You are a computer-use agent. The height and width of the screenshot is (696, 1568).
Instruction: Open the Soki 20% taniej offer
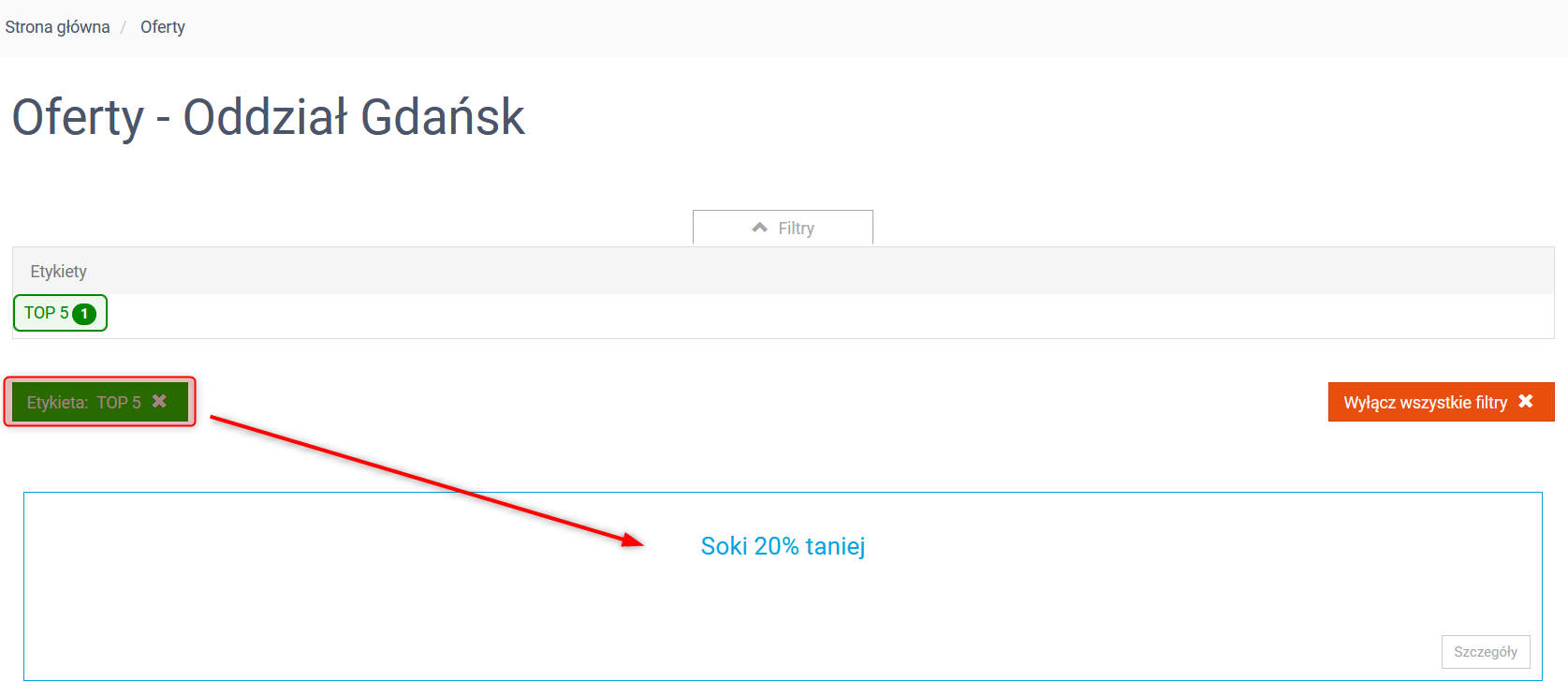pos(783,546)
